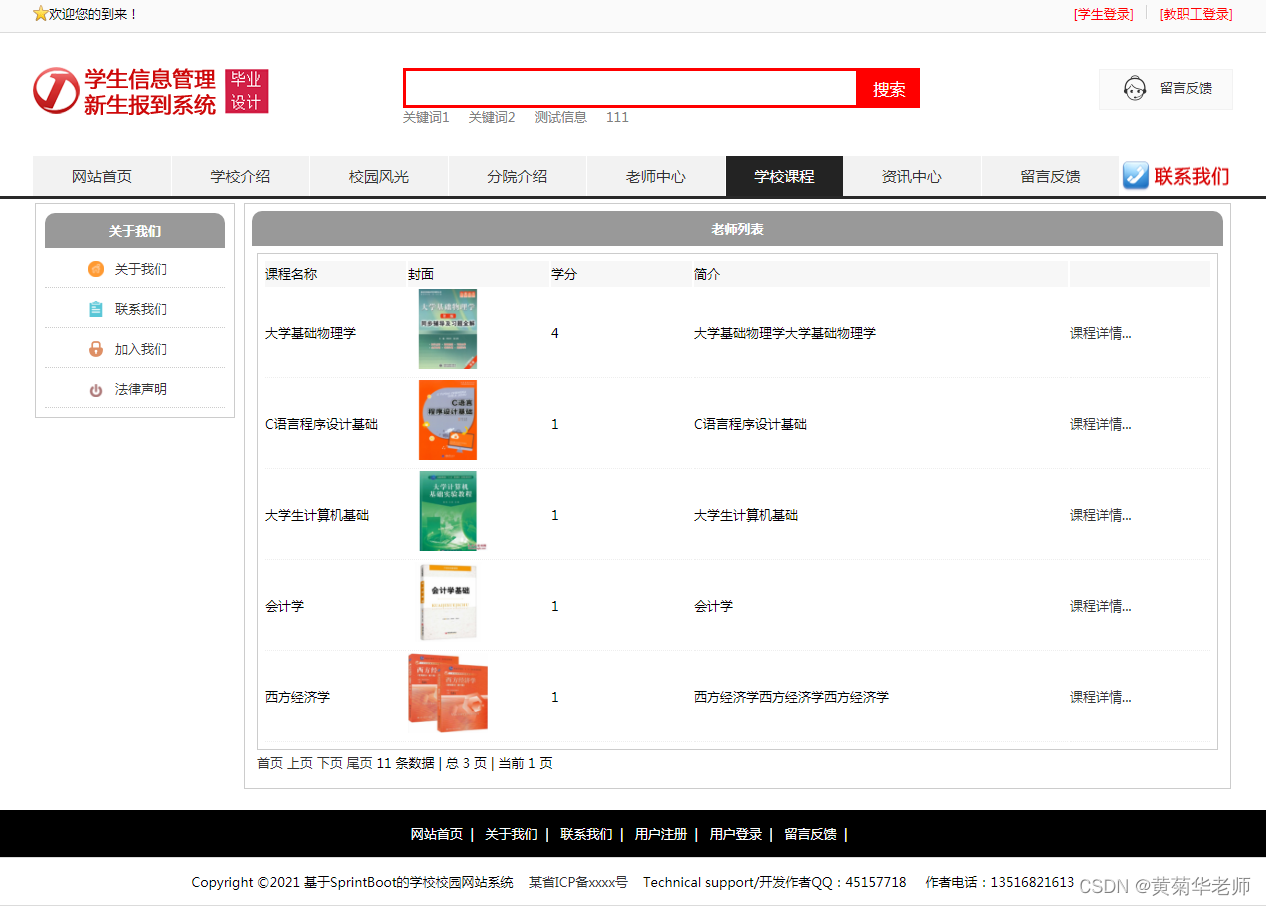
Task: Click the clipboard icon beside sidebar 联系我们
Action: [x=95, y=309]
